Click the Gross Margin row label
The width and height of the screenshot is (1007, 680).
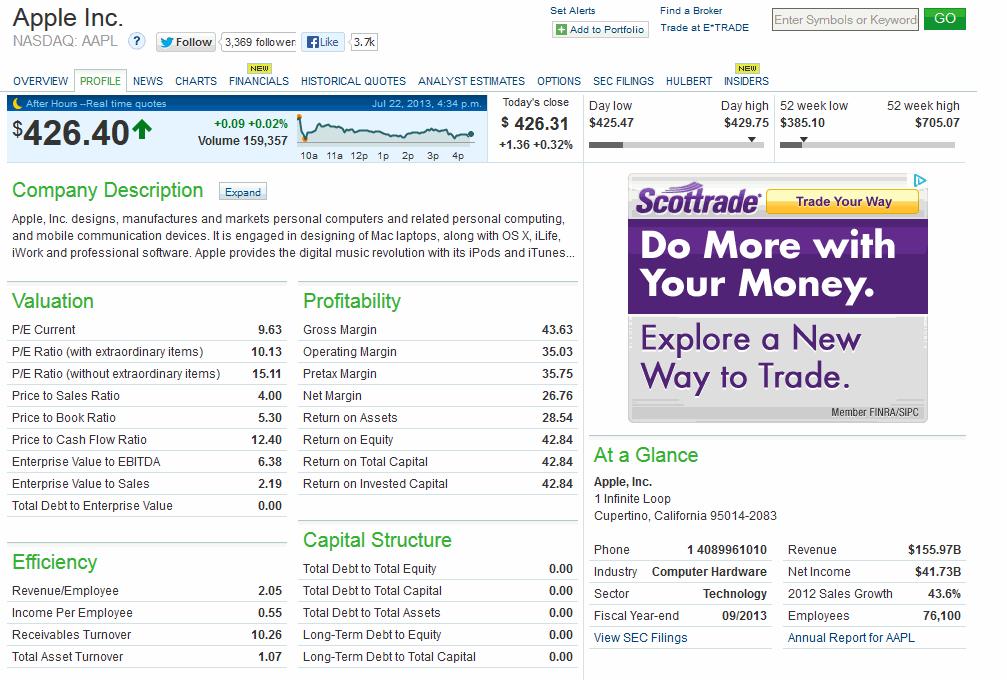tap(340, 329)
